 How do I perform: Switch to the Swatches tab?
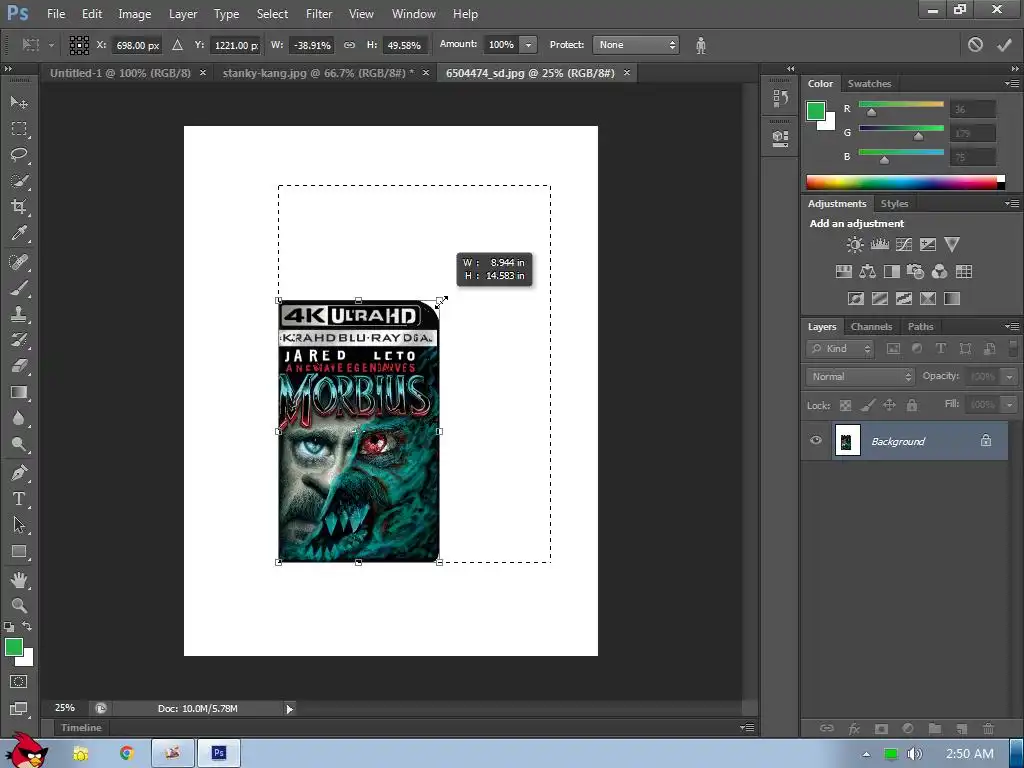click(x=869, y=84)
